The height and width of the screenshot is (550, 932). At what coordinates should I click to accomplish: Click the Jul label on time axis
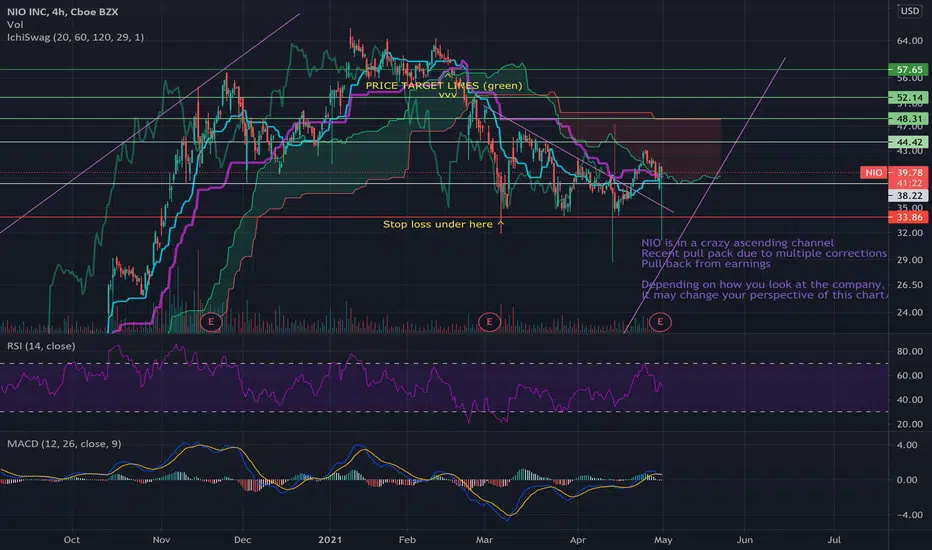click(x=835, y=540)
